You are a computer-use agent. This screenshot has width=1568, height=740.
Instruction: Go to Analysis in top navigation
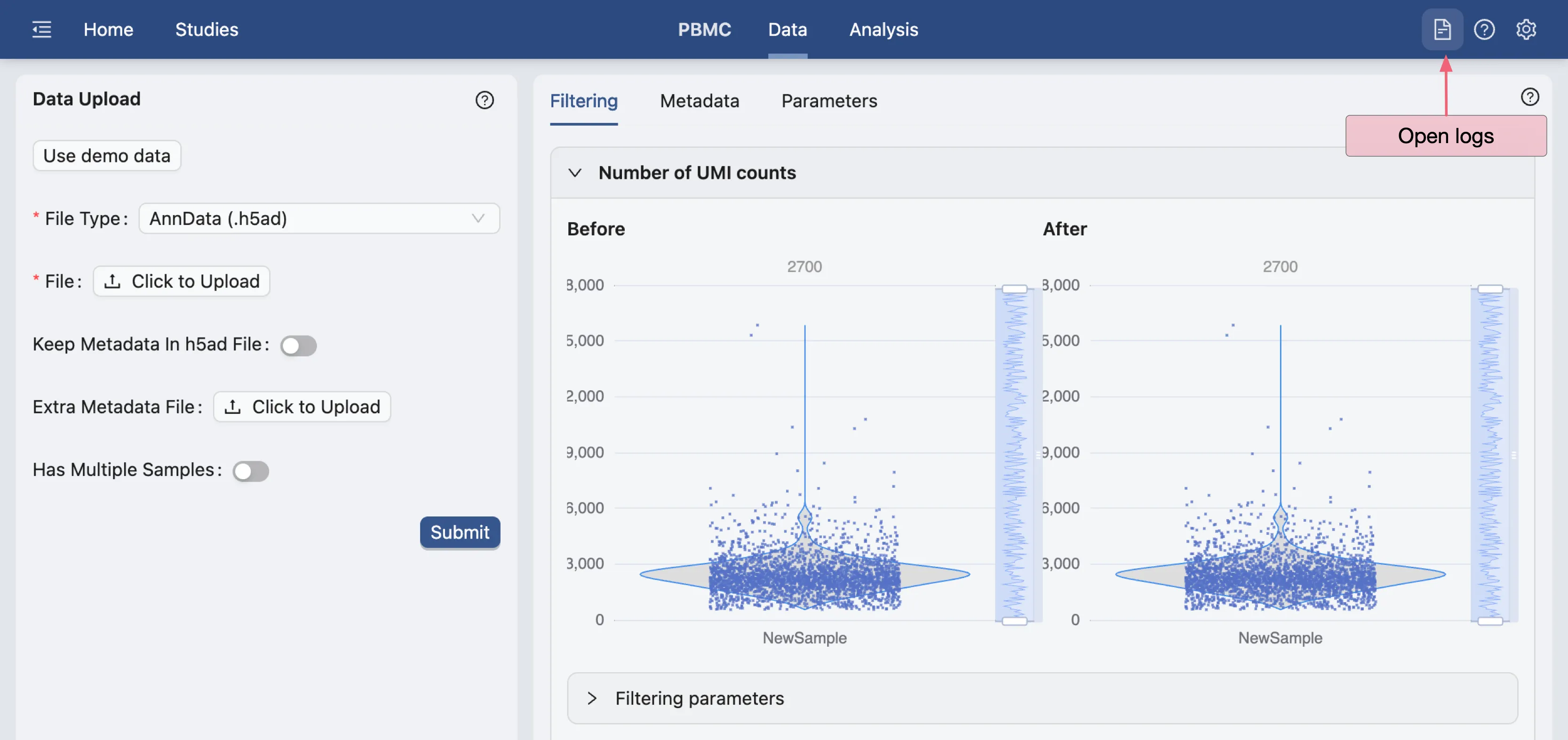pos(883,29)
